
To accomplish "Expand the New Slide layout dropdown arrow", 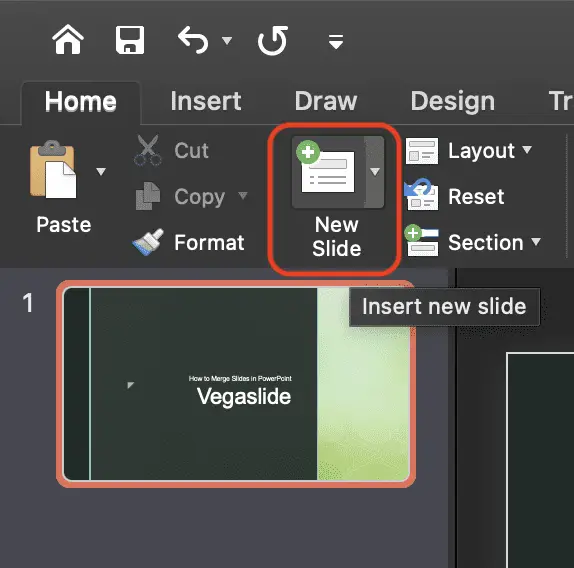I will pyautogui.click(x=374, y=171).
